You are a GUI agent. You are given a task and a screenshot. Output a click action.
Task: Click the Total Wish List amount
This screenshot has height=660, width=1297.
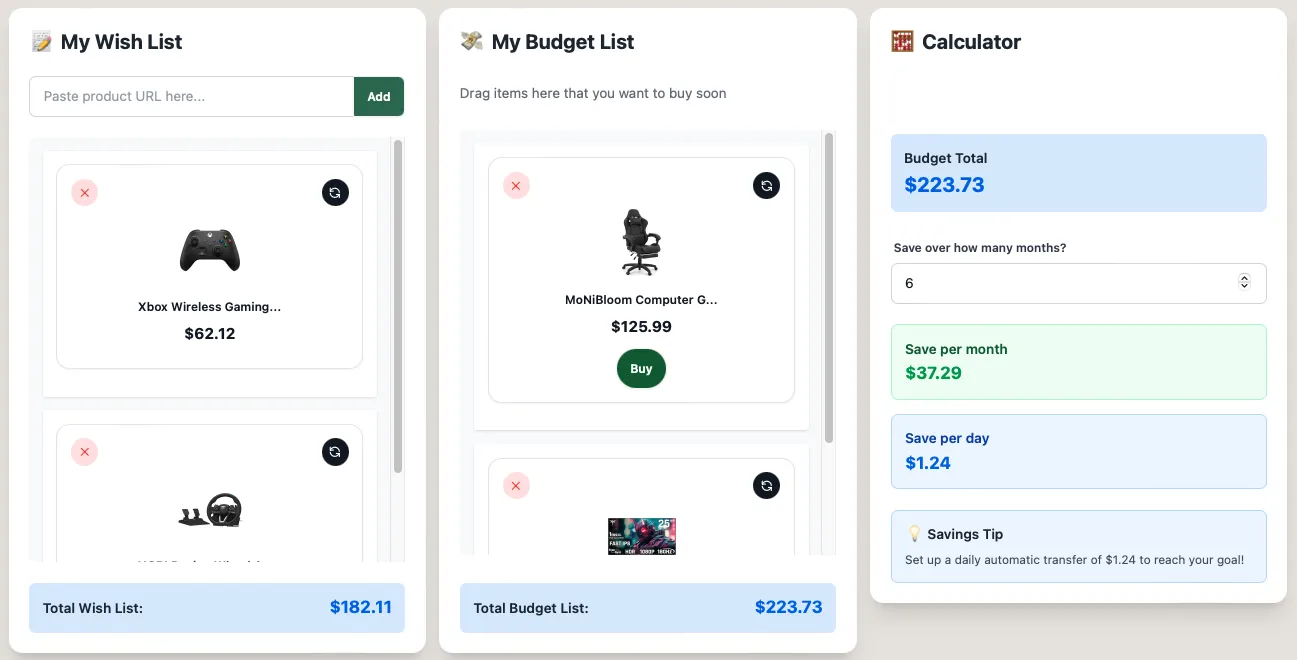(x=361, y=607)
